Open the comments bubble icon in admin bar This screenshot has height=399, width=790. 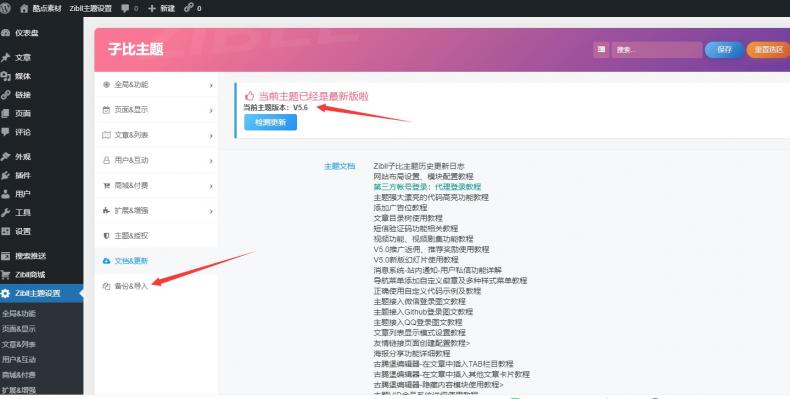126,9
